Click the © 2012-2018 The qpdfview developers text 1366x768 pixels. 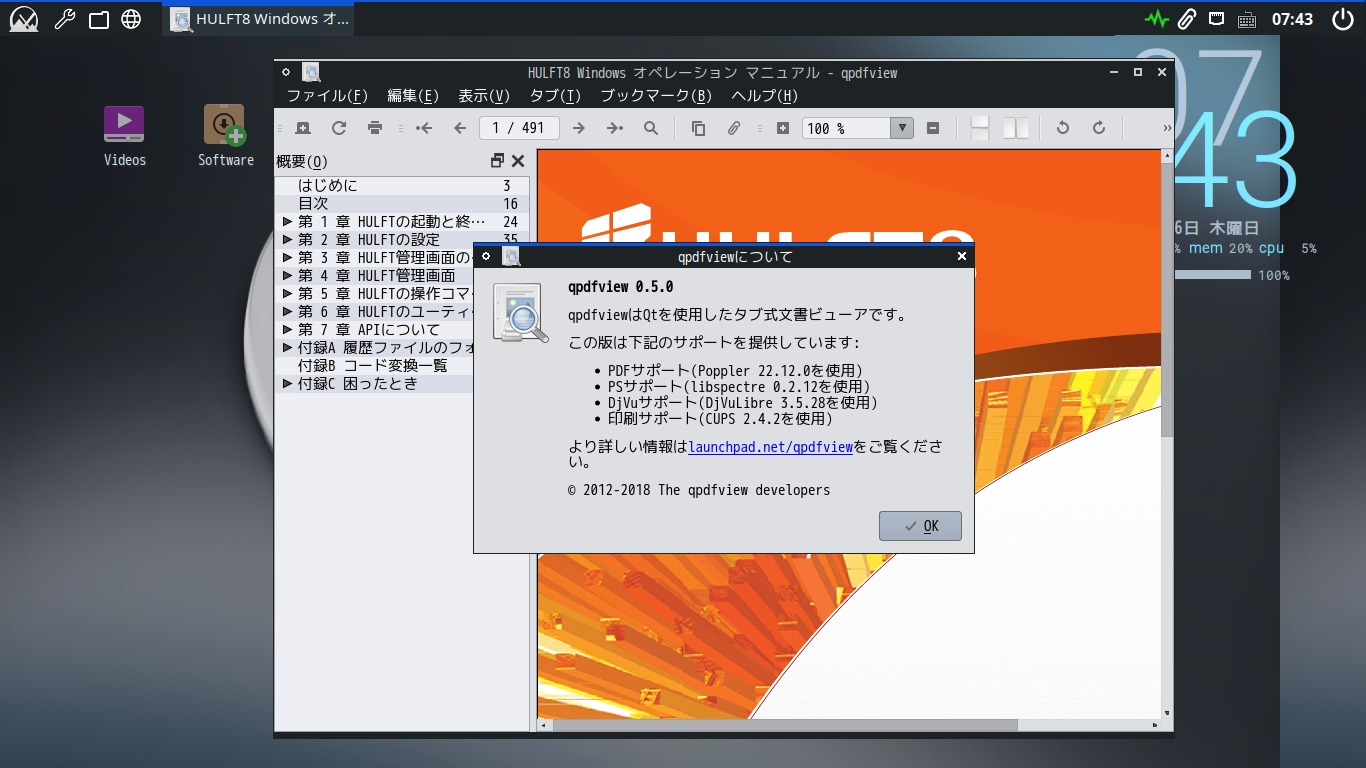[x=699, y=490]
